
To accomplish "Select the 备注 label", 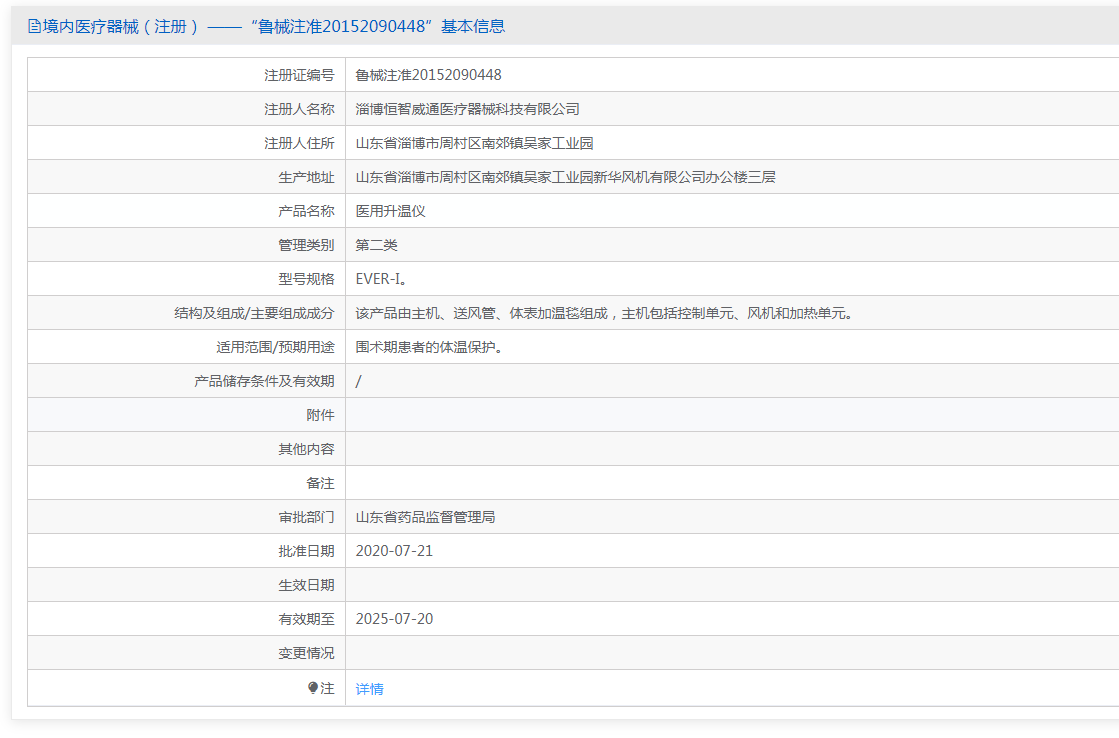I will pyautogui.click(x=320, y=483).
